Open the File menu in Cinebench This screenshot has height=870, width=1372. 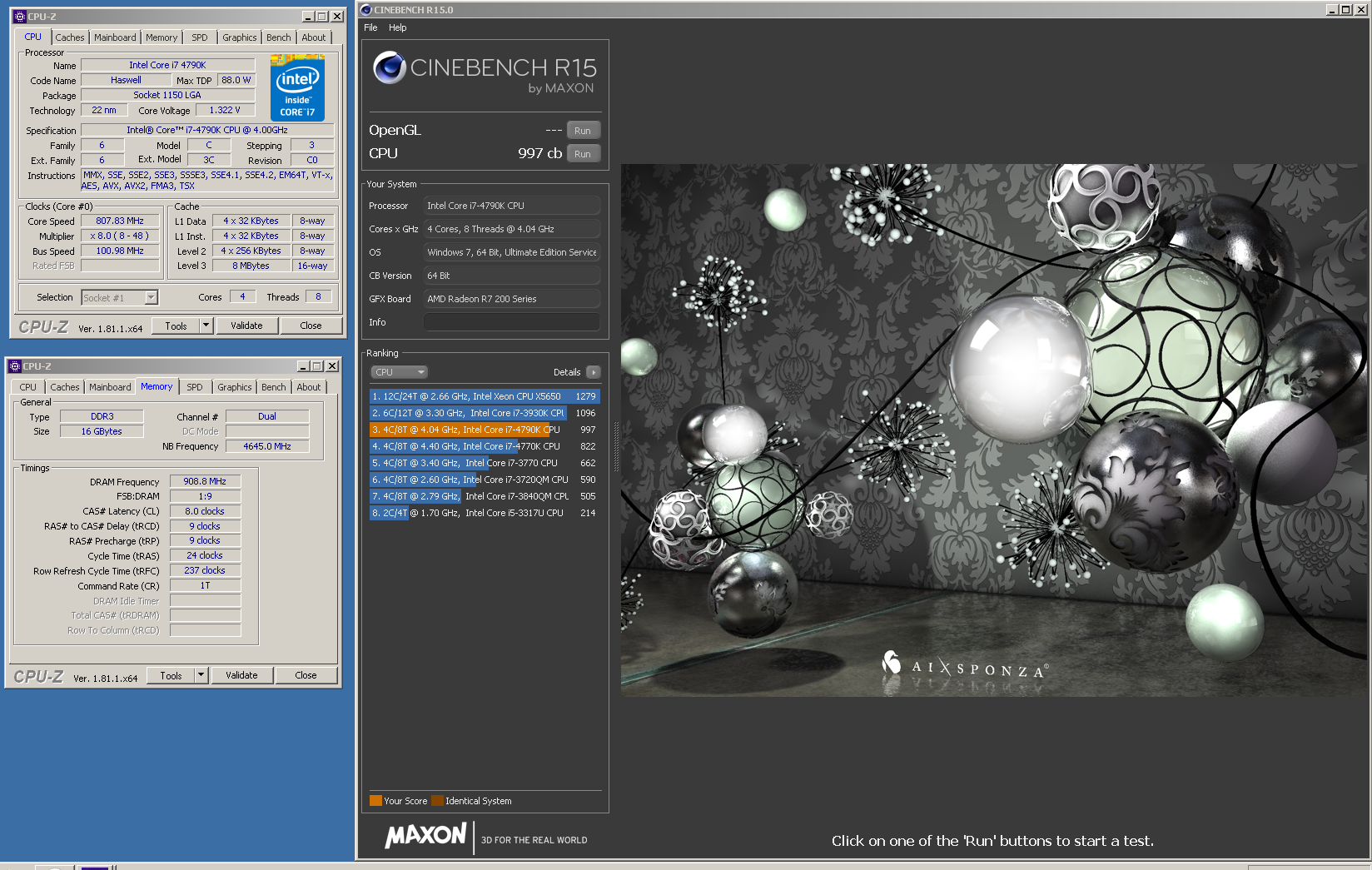point(370,27)
